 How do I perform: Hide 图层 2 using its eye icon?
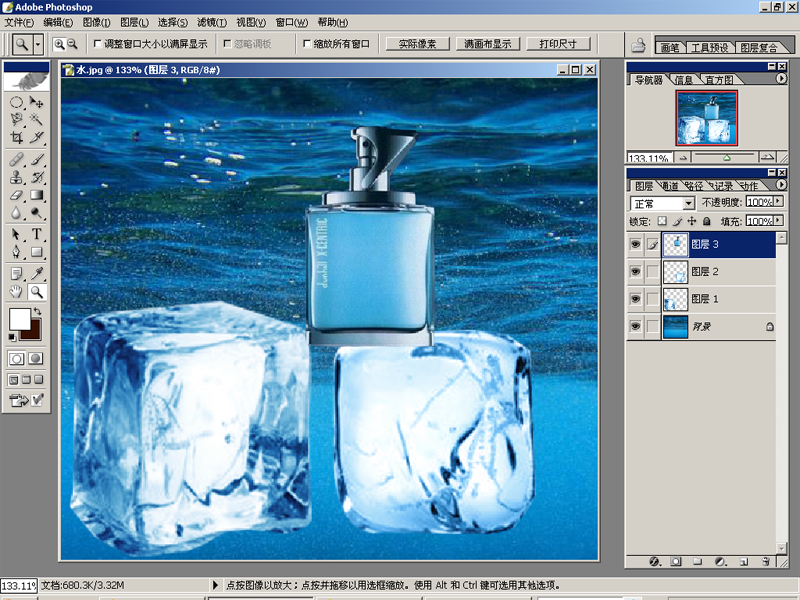[x=635, y=271]
